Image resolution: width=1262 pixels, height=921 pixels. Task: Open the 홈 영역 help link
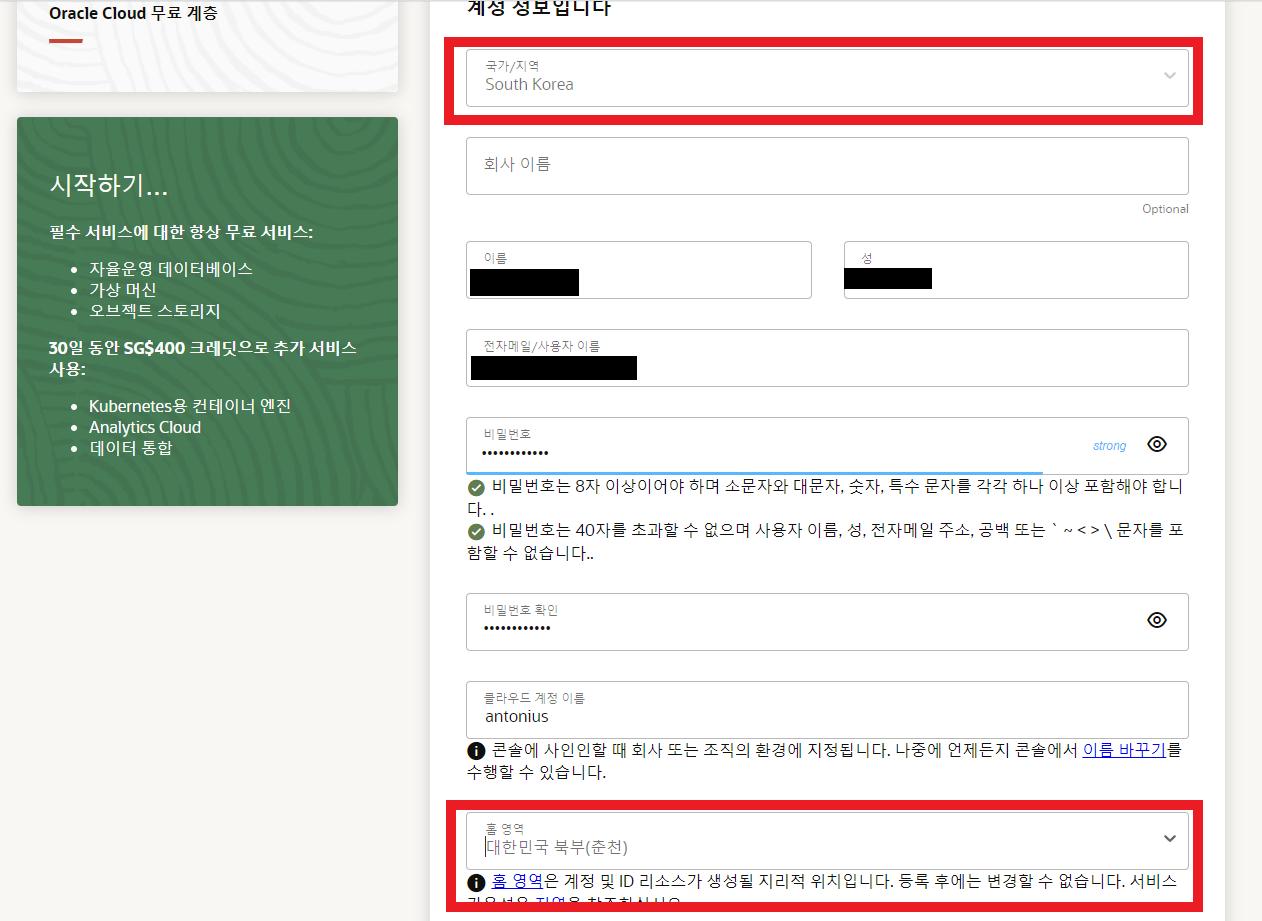point(517,881)
